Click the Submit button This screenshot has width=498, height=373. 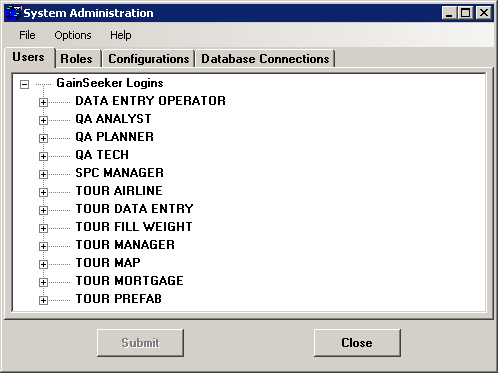pyautogui.click(x=140, y=343)
